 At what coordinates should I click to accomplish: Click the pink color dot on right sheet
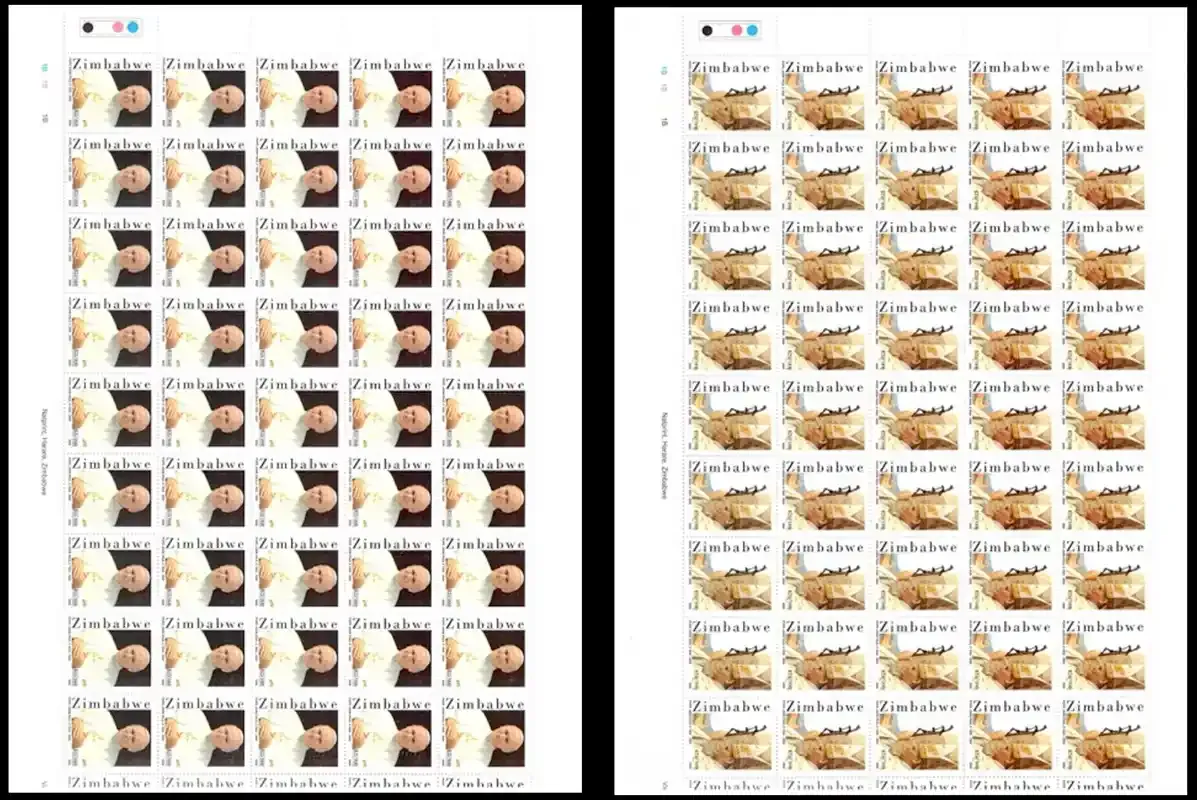tap(737, 31)
